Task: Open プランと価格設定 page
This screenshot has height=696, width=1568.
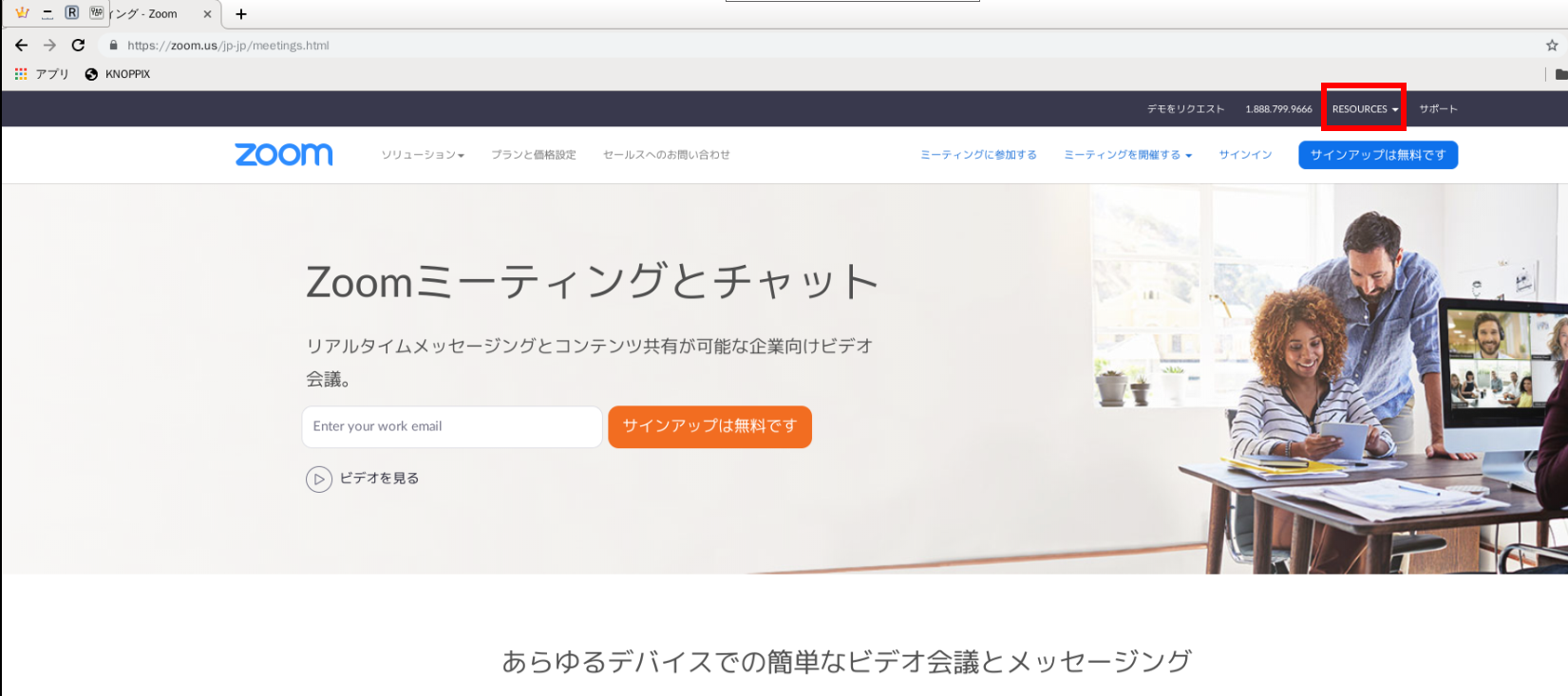Action: click(x=534, y=155)
